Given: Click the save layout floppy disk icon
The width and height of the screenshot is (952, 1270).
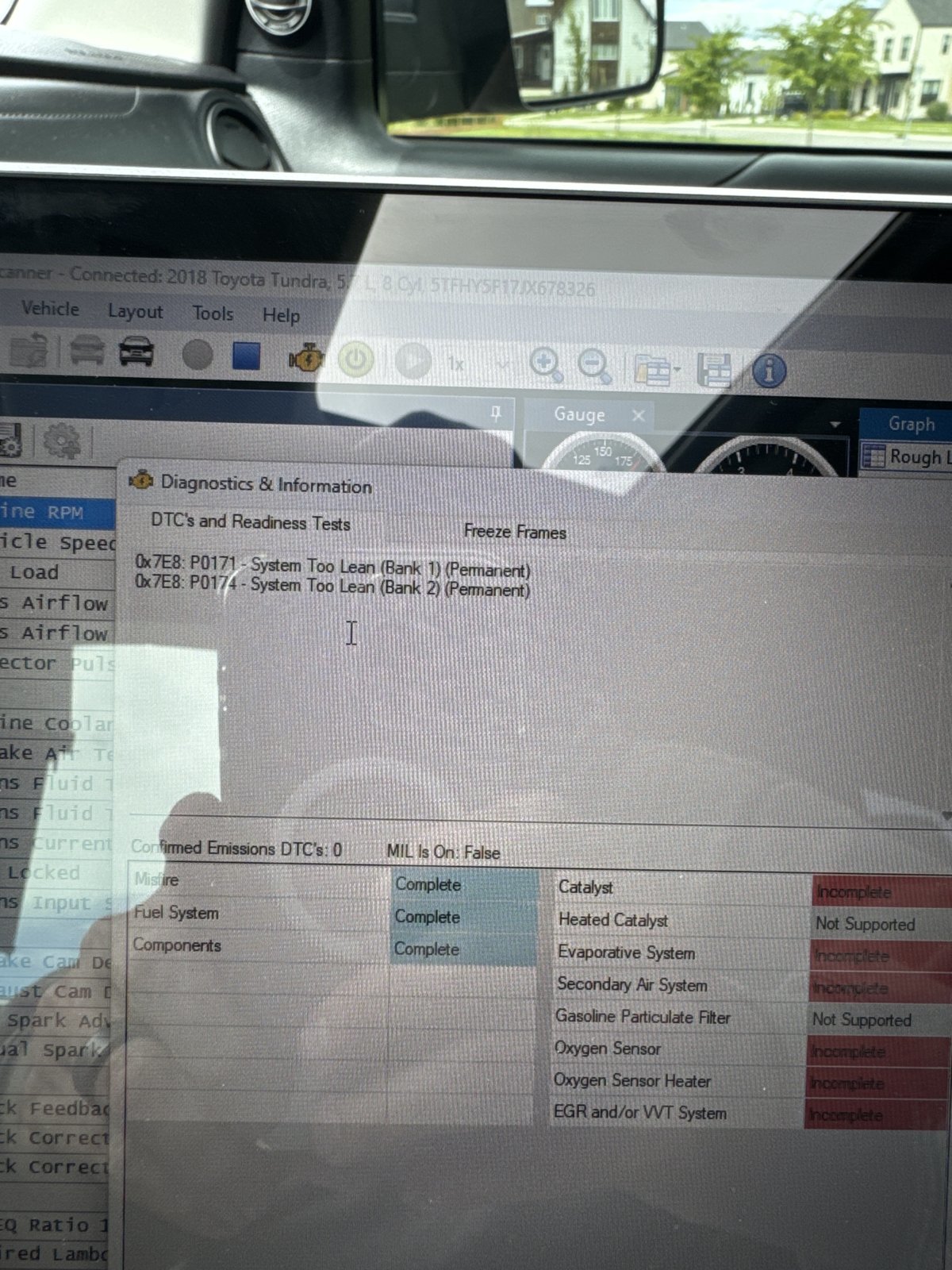Looking at the screenshot, I should click(x=713, y=370).
